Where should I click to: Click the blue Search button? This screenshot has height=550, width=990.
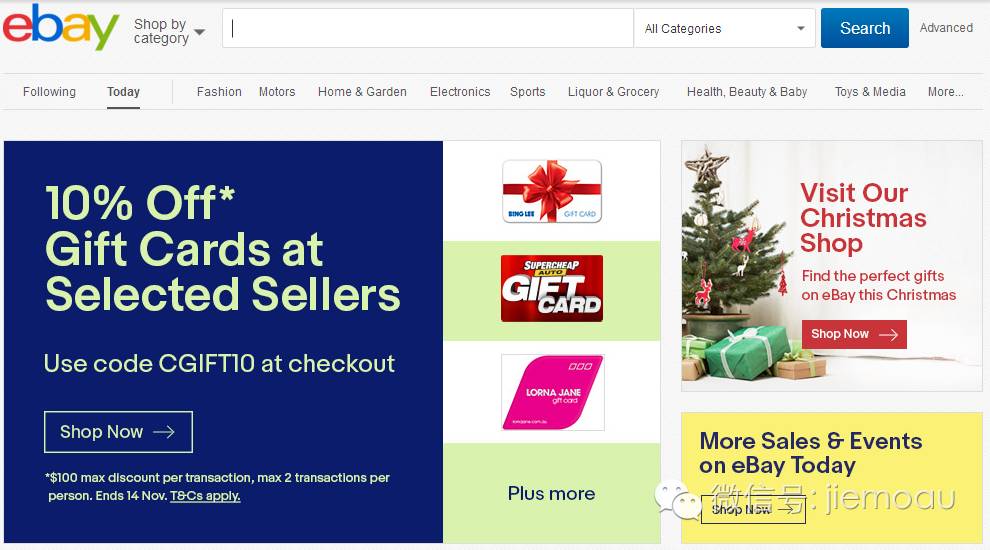(x=864, y=28)
